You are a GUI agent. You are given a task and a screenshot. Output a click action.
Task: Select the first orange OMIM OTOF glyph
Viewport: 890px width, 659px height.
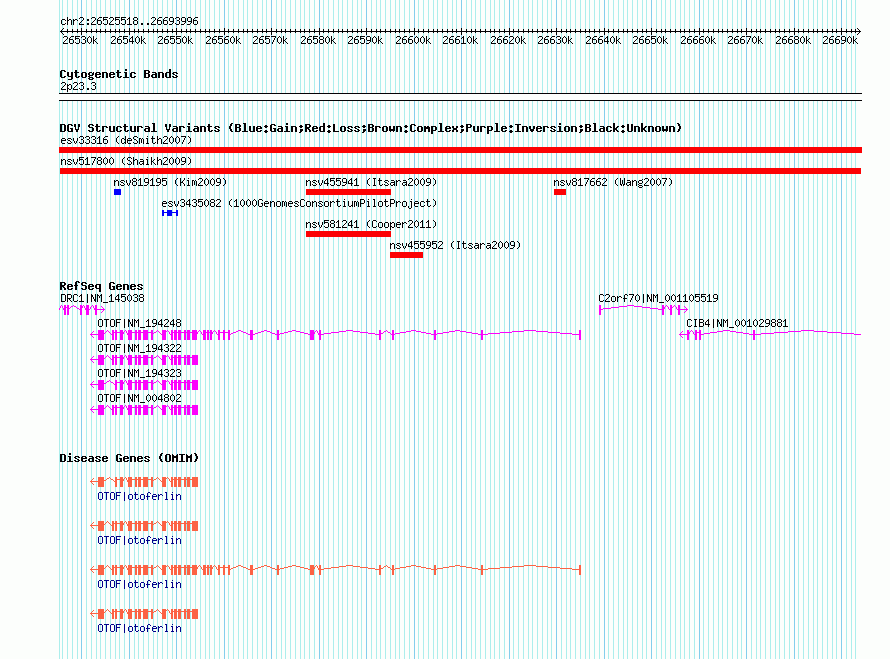[144, 482]
